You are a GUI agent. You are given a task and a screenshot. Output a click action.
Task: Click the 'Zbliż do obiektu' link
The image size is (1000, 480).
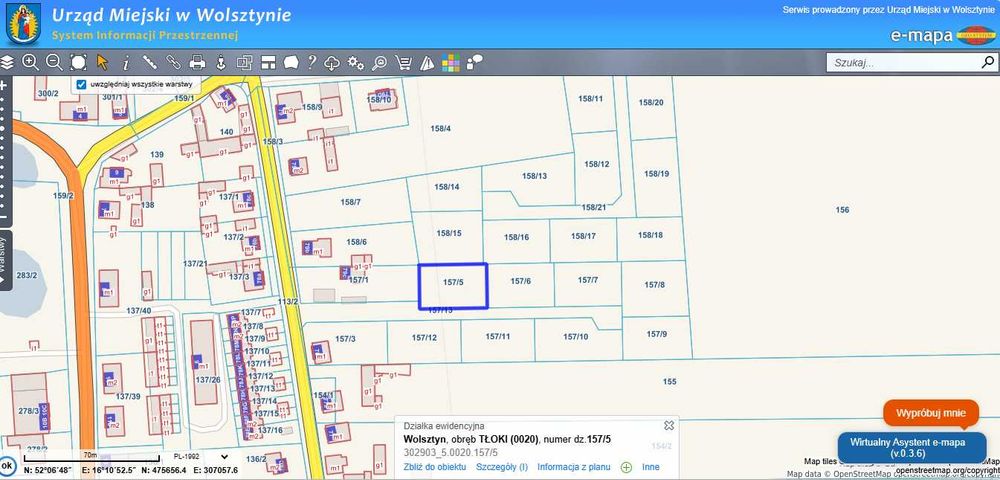434,467
